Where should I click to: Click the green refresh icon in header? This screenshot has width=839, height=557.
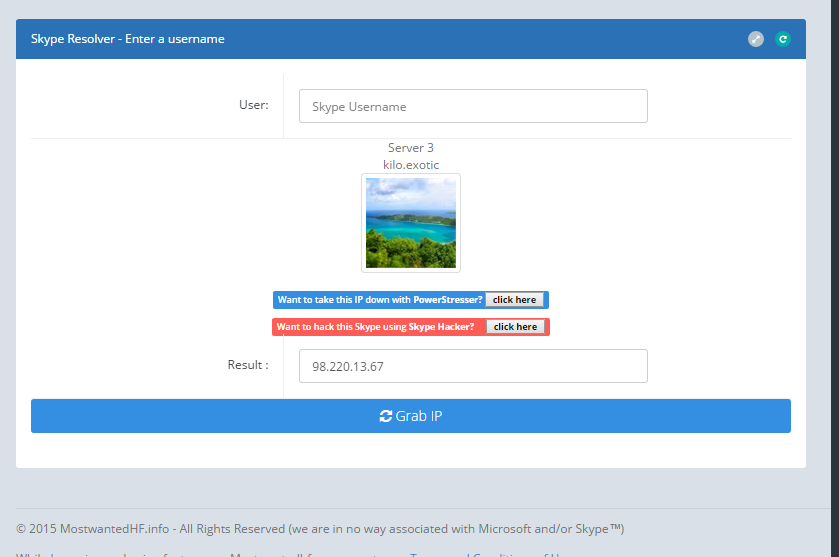click(783, 39)
